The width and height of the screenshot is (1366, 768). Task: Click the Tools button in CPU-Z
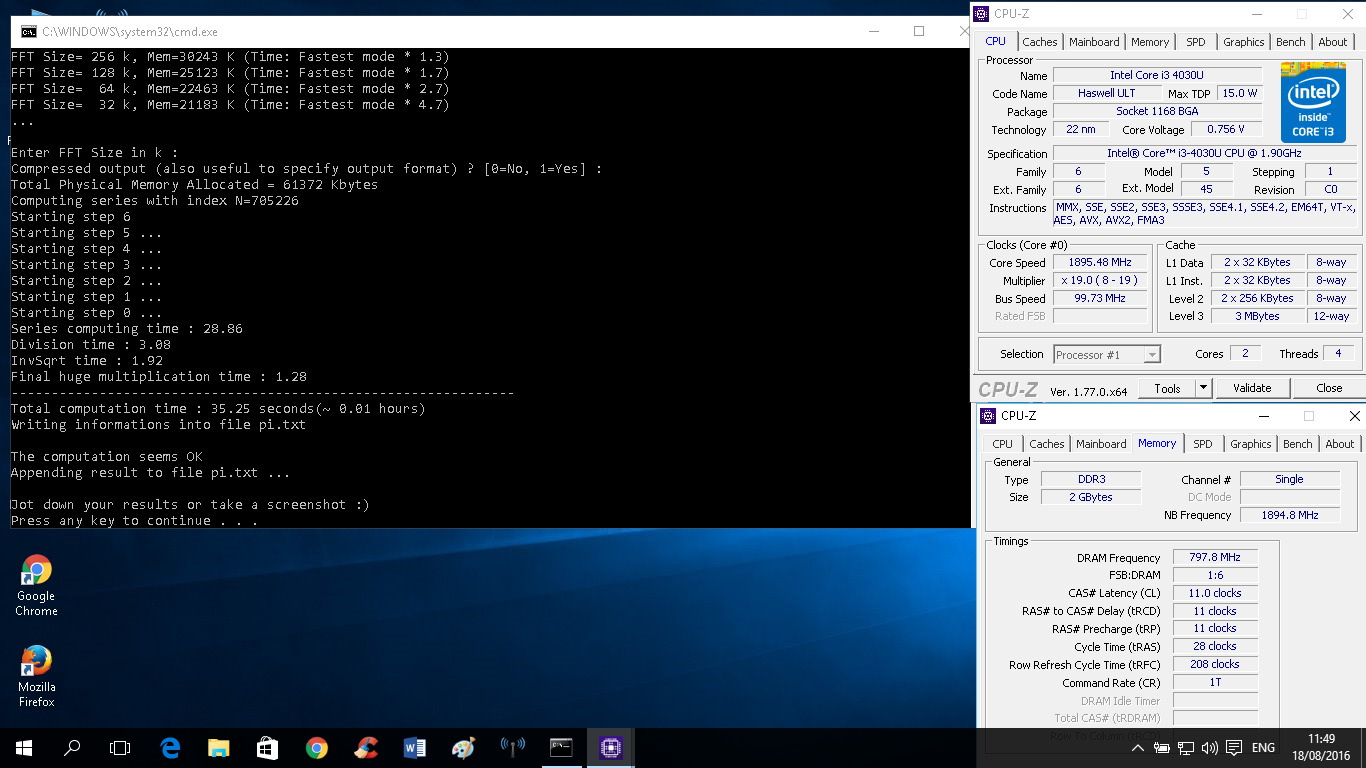[1167, 388]
